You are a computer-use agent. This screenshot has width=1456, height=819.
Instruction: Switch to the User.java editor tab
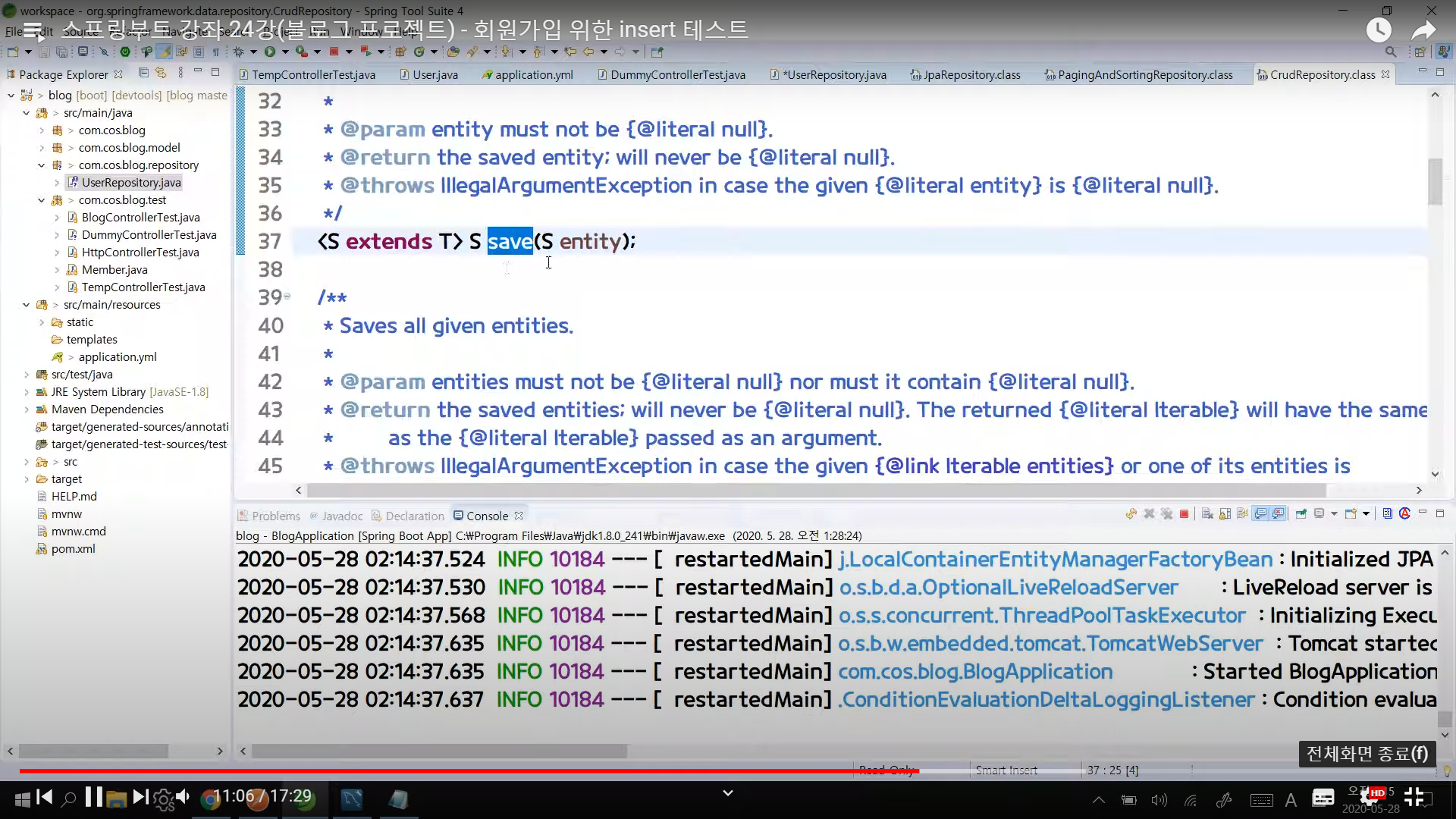point(435,74)
